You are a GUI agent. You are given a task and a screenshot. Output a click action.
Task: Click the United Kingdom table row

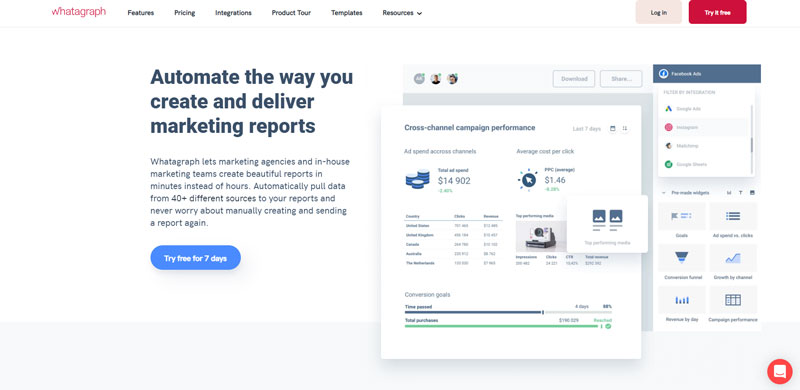pyautogui.click(x=454, y=235)
